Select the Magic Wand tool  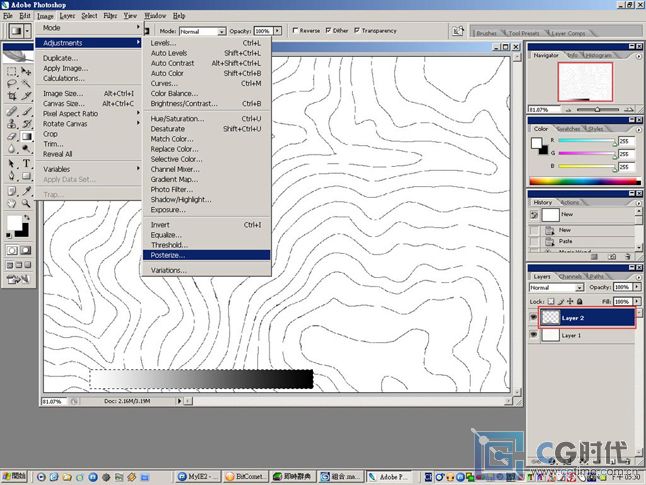pos(26,84)
